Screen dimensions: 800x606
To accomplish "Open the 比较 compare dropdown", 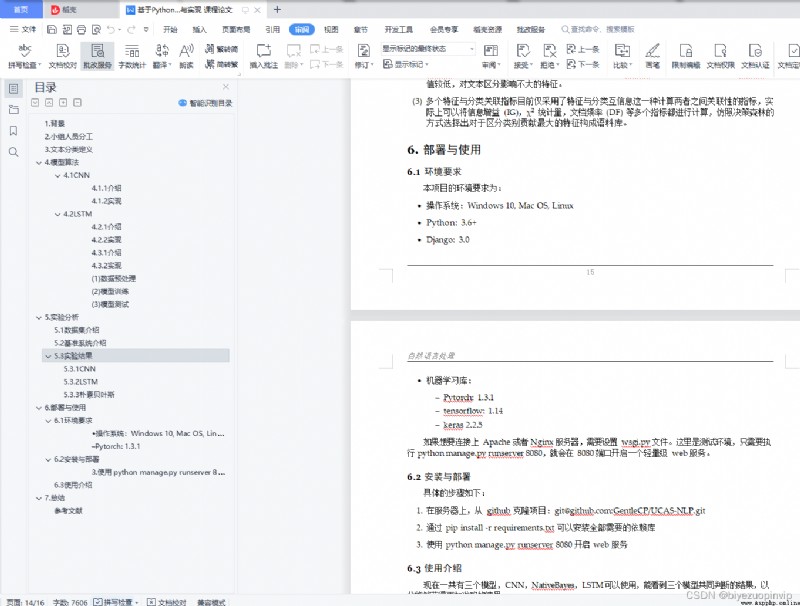I will click(x=622, y=56).
